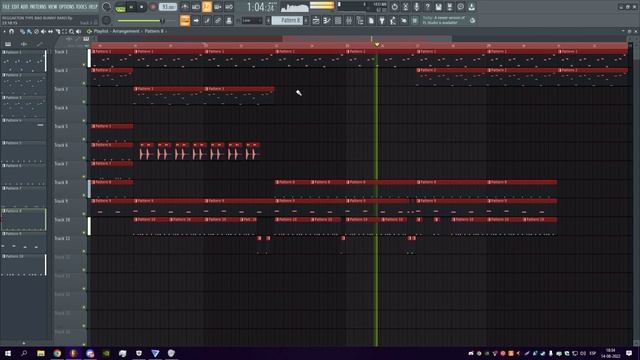Open the newer version available news message
Viewport: 640px width, 360px height.
click(x=445, y=20)
